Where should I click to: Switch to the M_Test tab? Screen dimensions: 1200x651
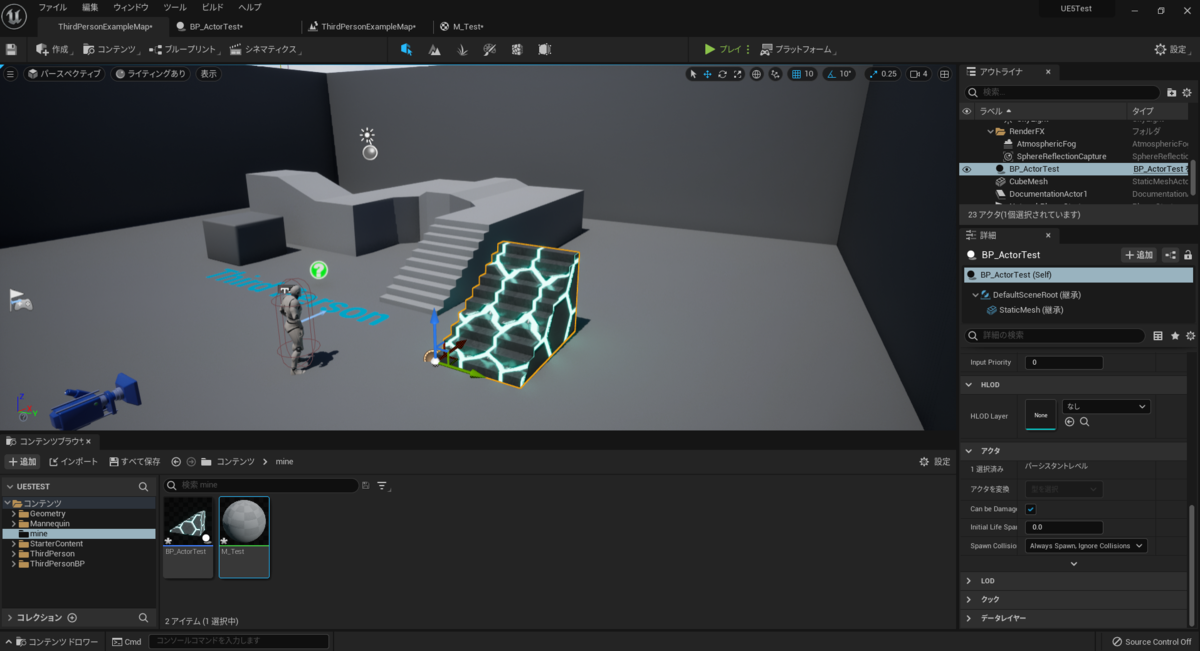468,26
